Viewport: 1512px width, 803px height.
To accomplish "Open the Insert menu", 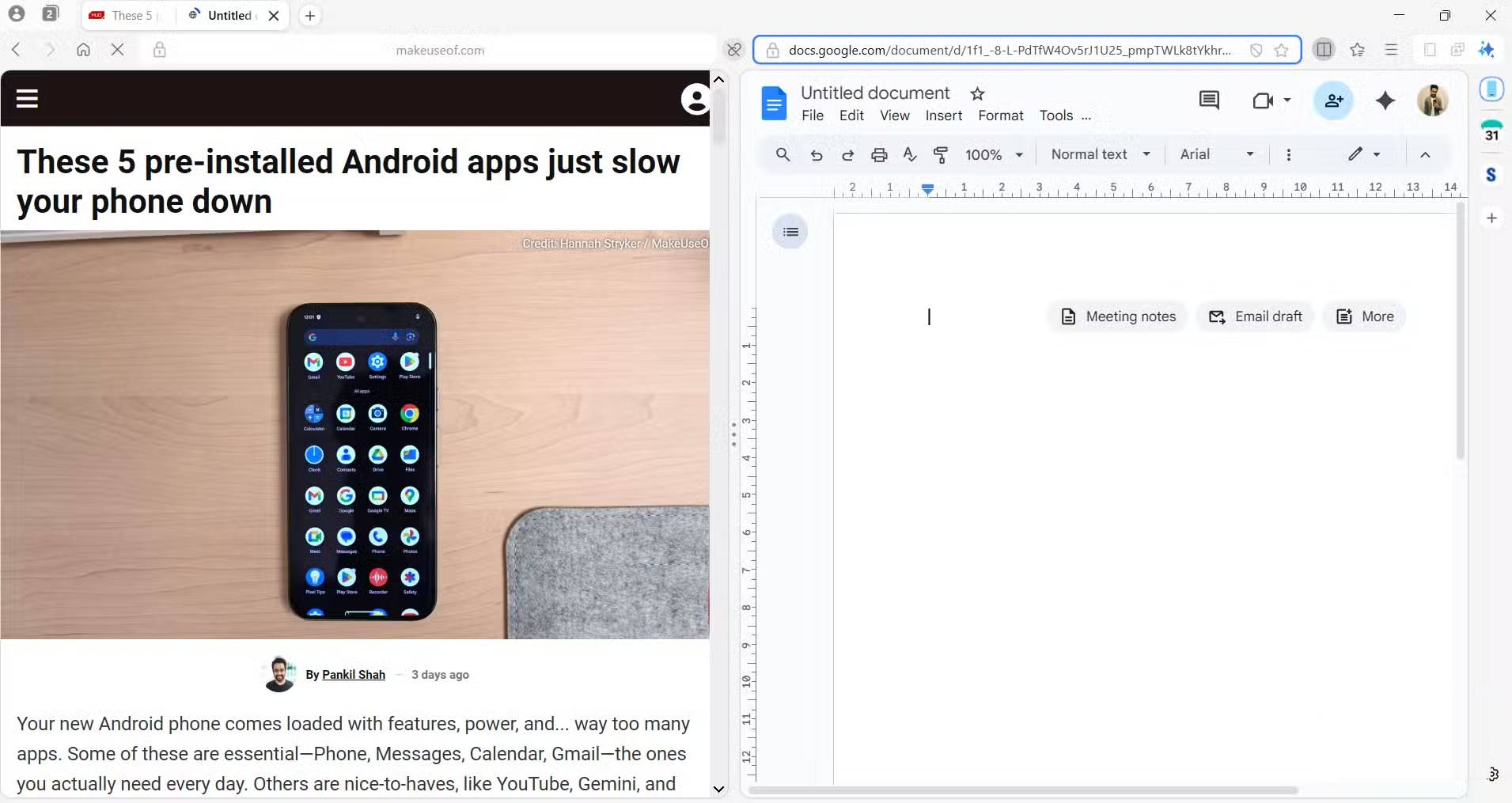I will (x=943, y=116).
